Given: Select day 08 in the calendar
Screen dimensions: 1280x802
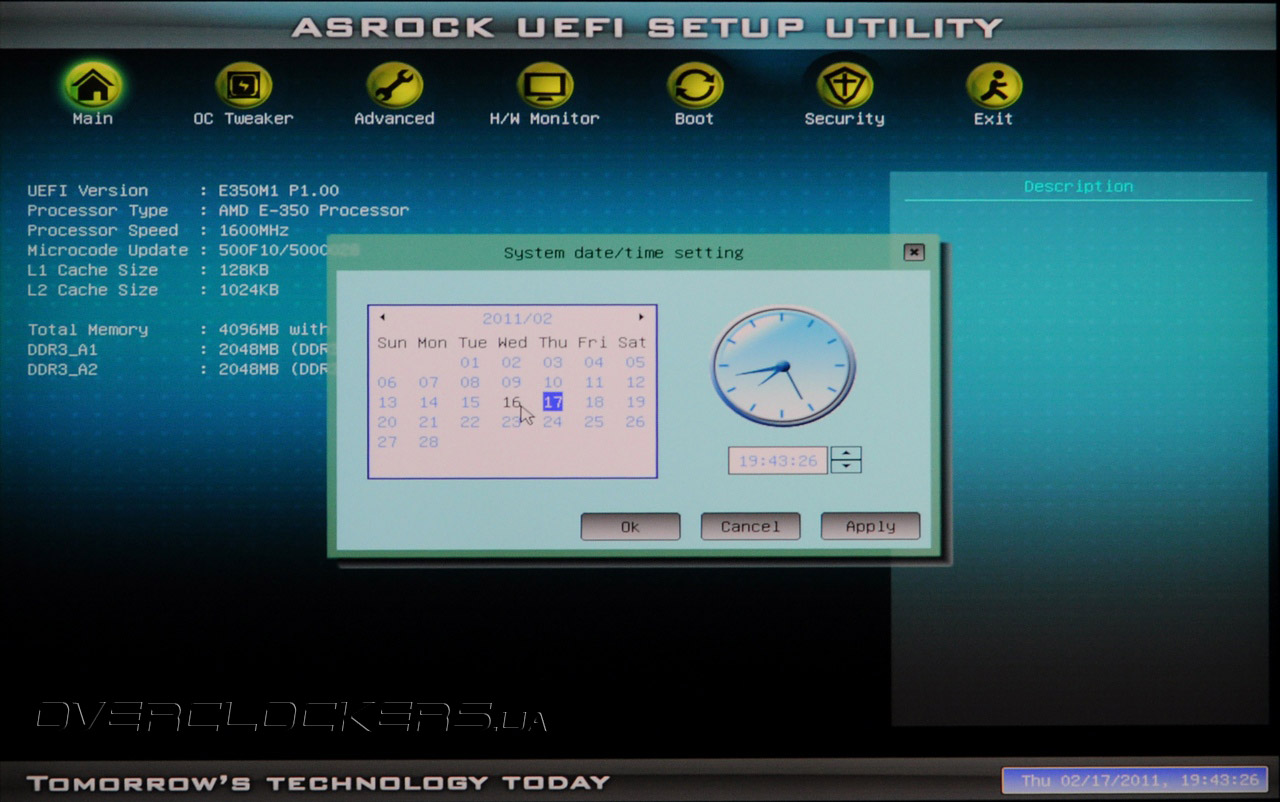Looking at the screenshot, I should [x=470, y=383].
